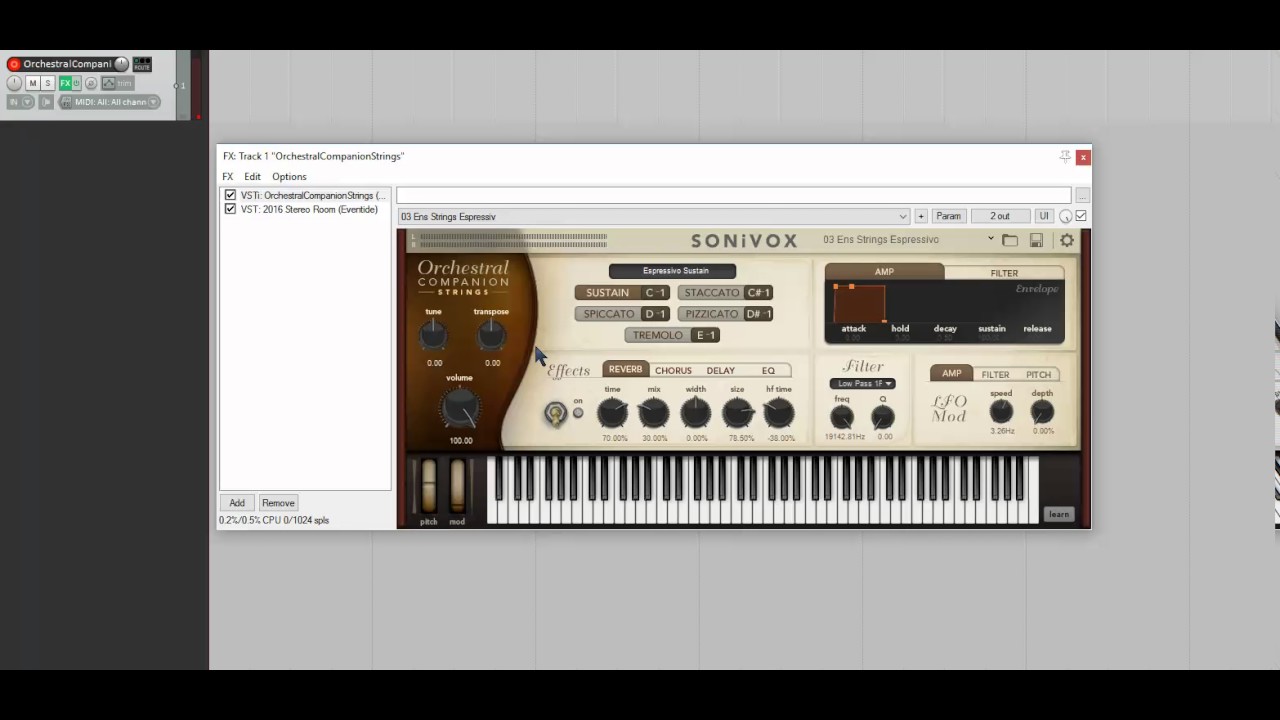Click the filter freq knob
This screenshot has width=1280, height=720.
(842, 417)
